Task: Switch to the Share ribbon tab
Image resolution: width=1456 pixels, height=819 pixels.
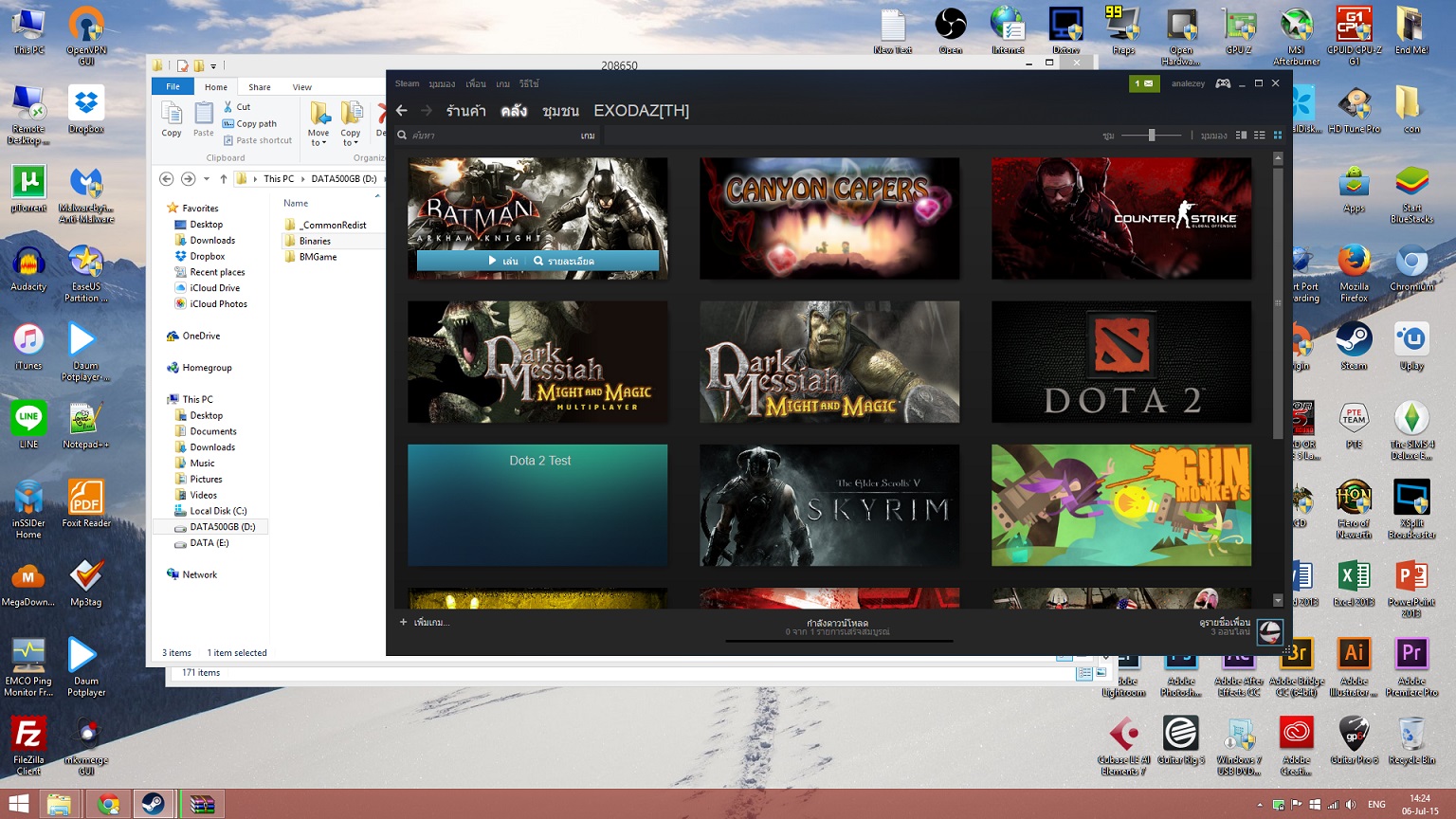Action: pos(259,87)
